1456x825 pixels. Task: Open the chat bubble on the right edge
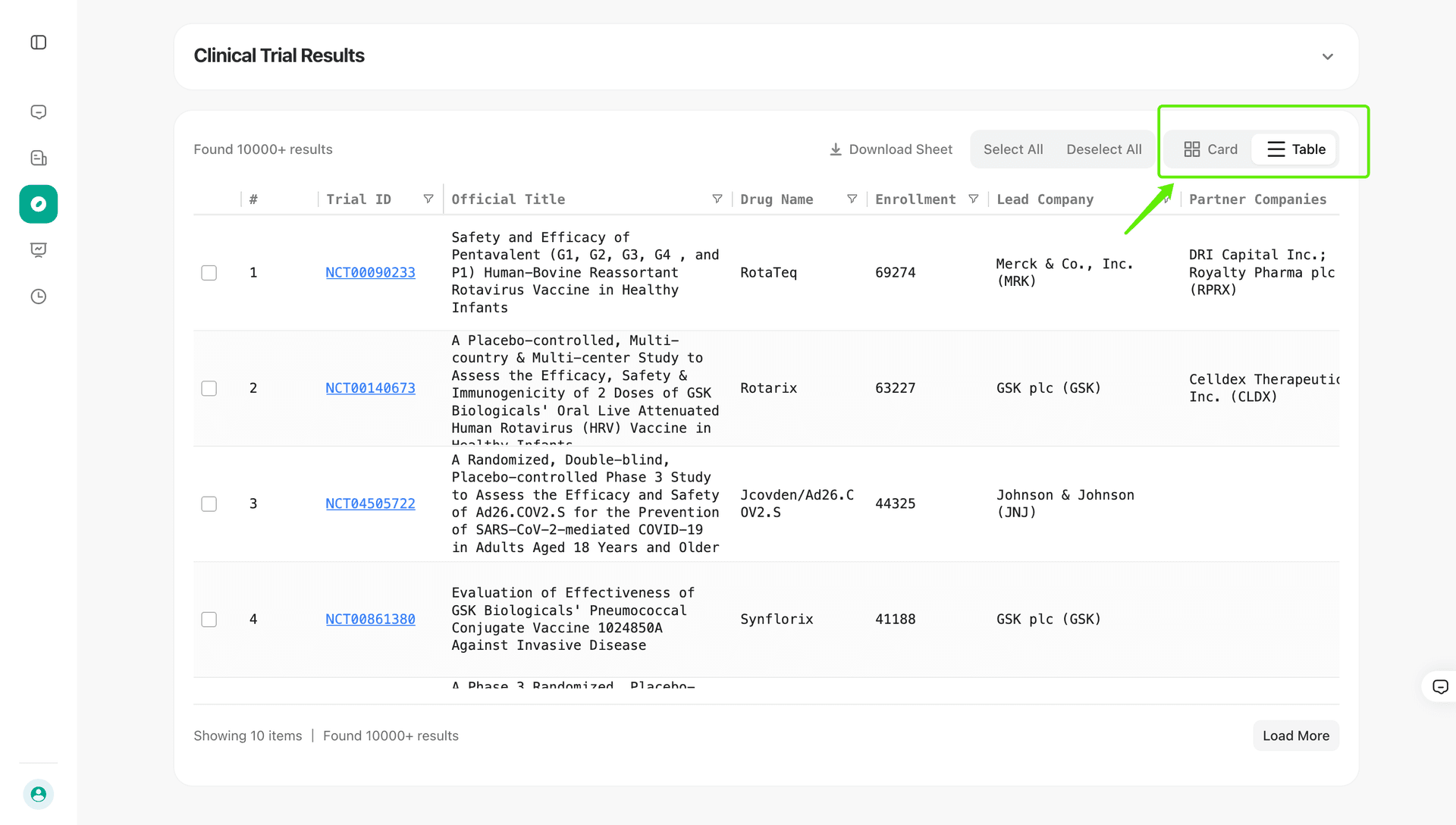point(1439,686)
